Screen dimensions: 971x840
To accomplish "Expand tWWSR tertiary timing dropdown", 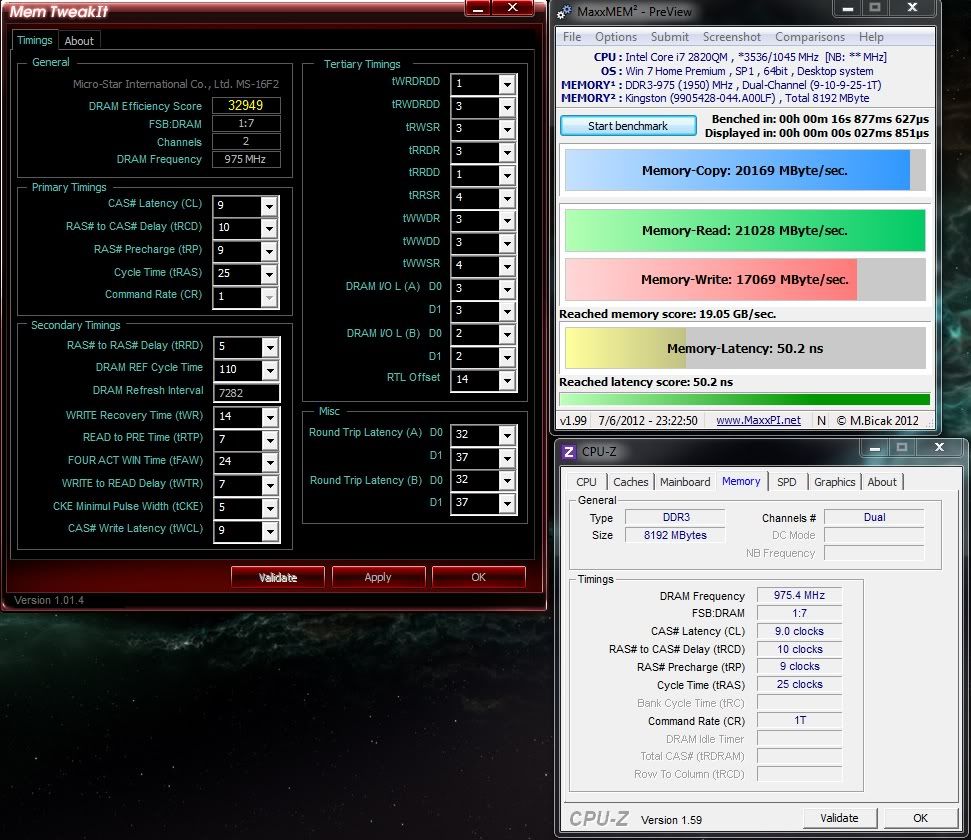I will 507,266.
